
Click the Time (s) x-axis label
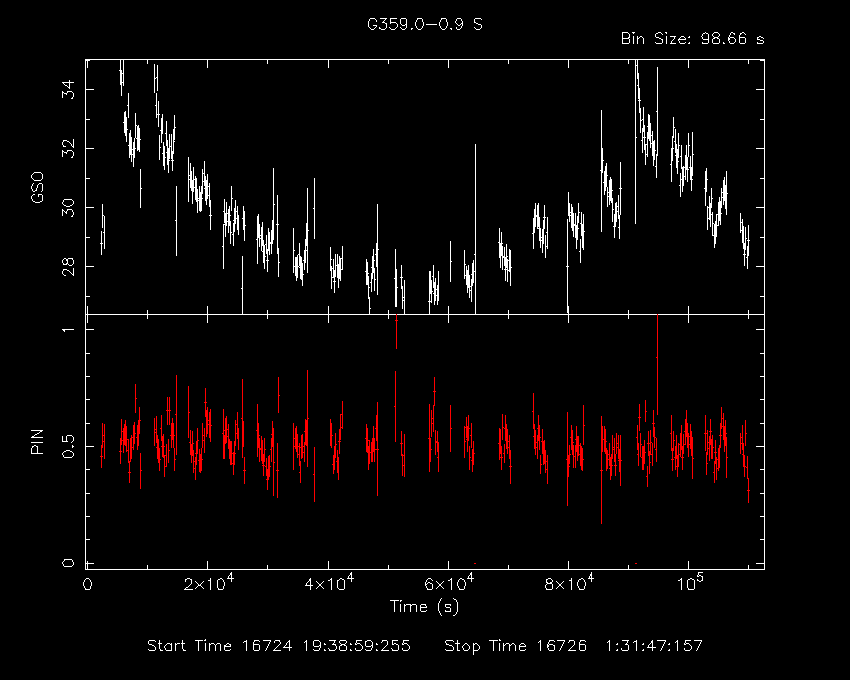[x=424, y=606]
